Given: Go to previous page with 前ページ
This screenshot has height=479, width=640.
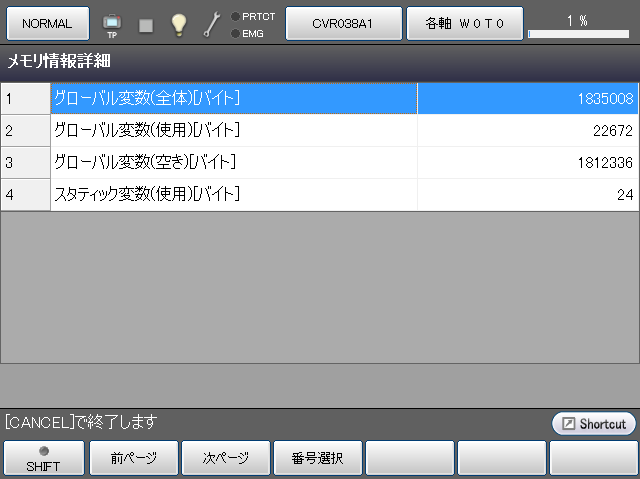Looking at the screenshot, I should (x=134, y=459).
